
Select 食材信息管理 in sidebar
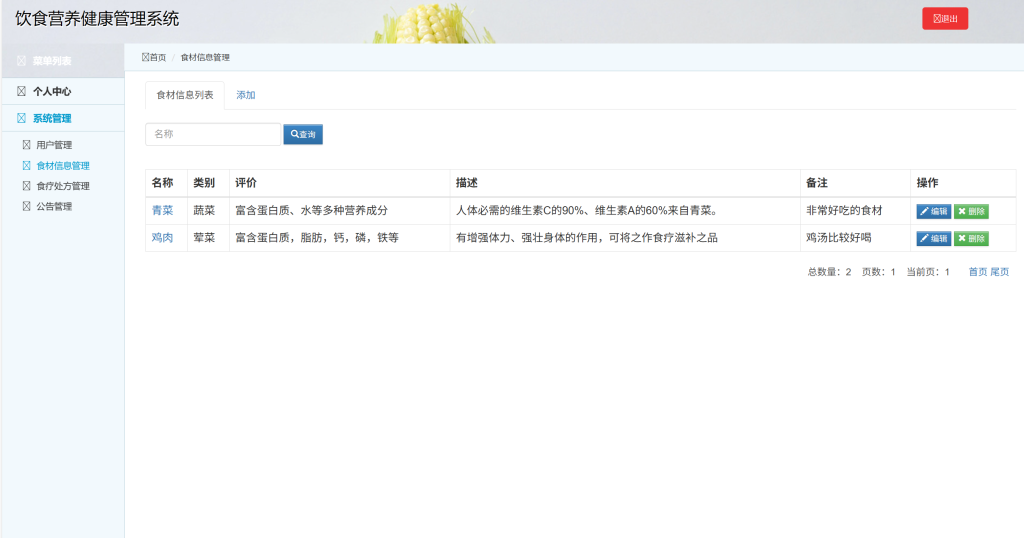tap(63, 166)
